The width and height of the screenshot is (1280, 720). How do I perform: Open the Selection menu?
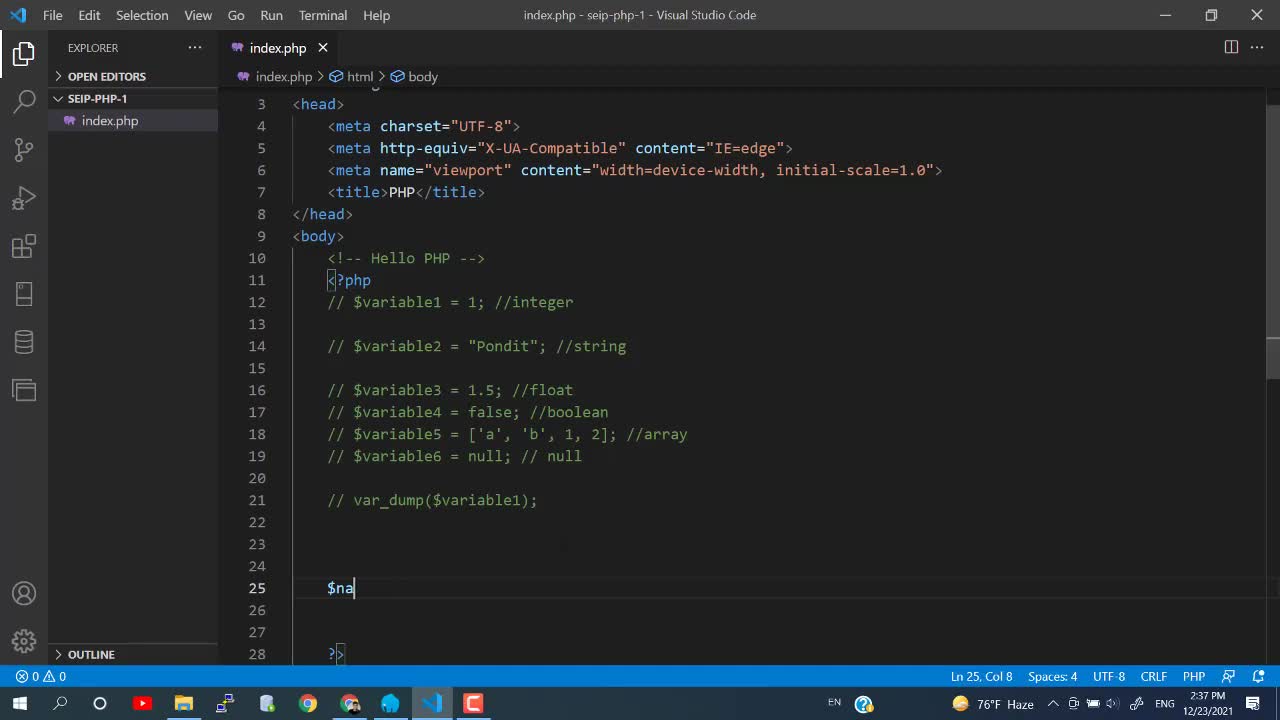point(142,15)
